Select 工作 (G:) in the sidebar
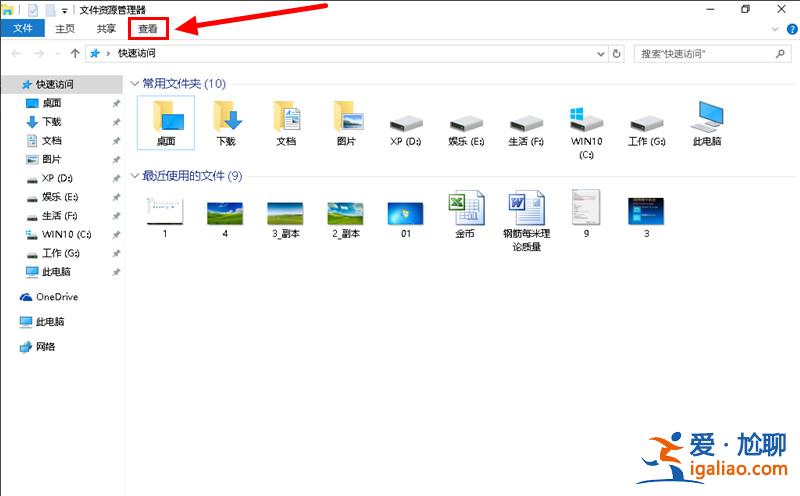The image size is (800, 496). click(x=61, y=253)
